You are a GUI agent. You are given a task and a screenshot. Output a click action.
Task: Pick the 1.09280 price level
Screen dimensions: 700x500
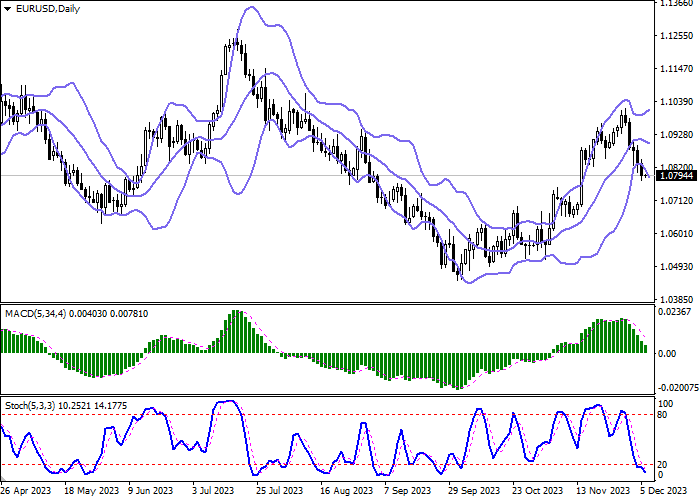coord(677,135)
